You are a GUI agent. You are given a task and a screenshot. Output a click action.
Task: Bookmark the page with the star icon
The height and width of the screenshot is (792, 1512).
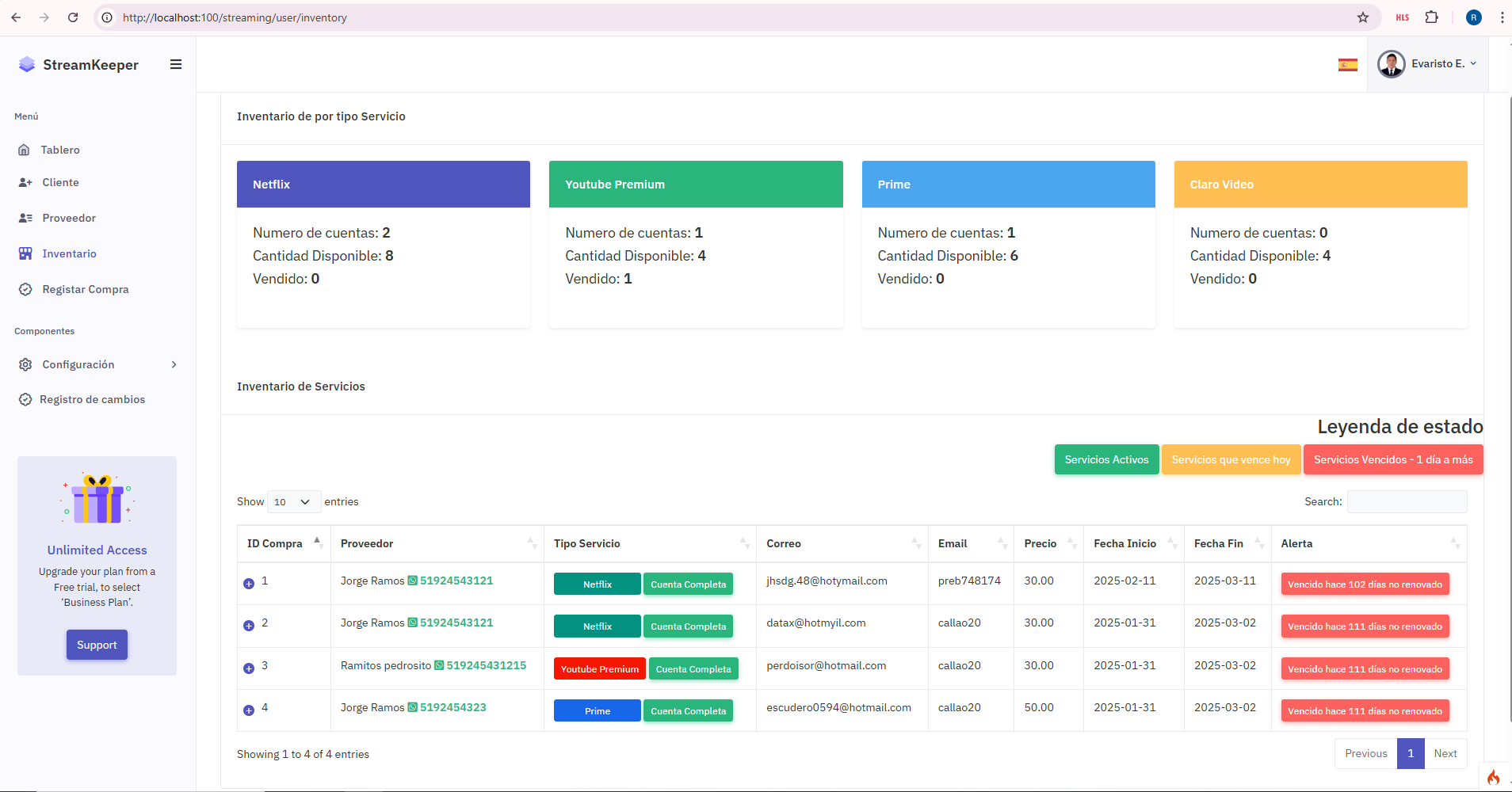pyautogui.click(x=1363, y=17)
